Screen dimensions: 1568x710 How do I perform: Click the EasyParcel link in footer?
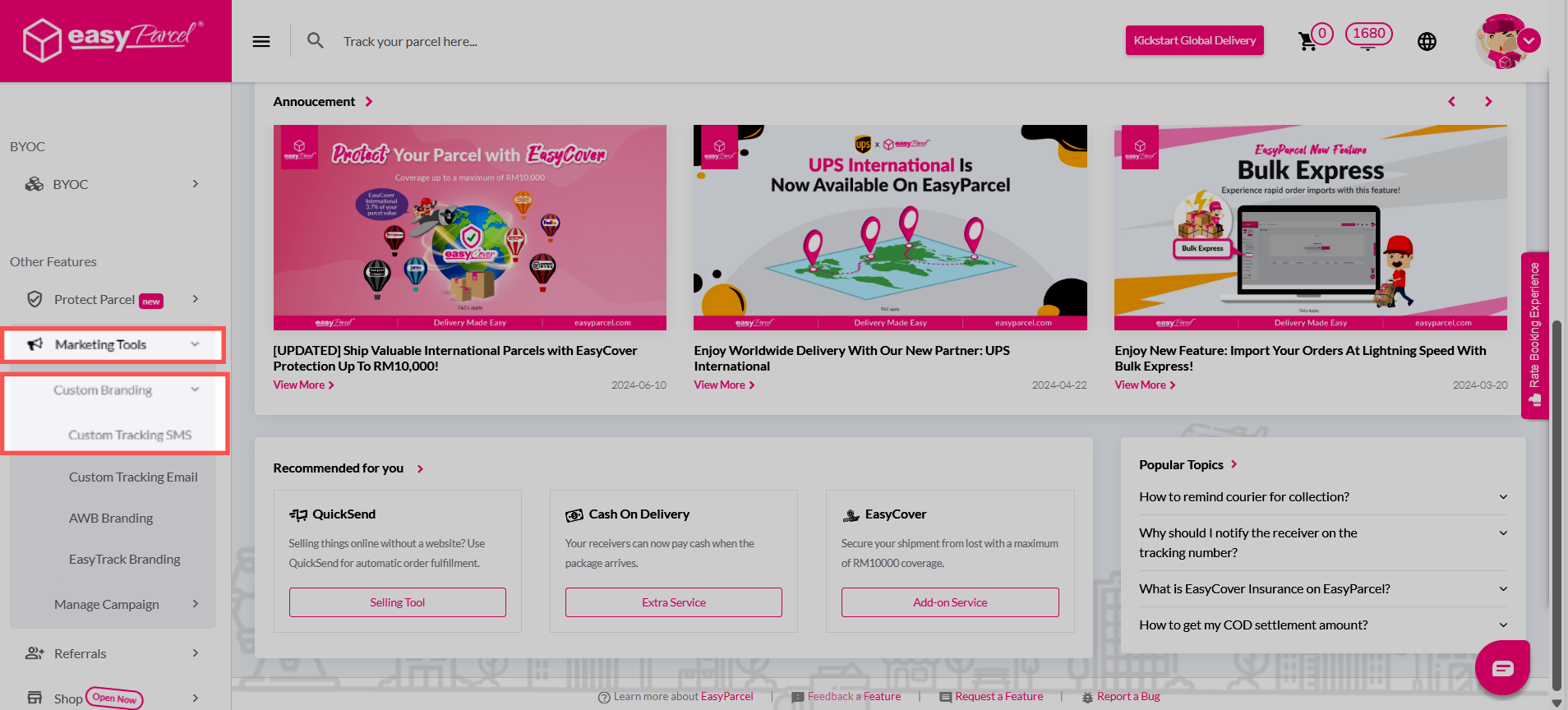pos(726,697)
